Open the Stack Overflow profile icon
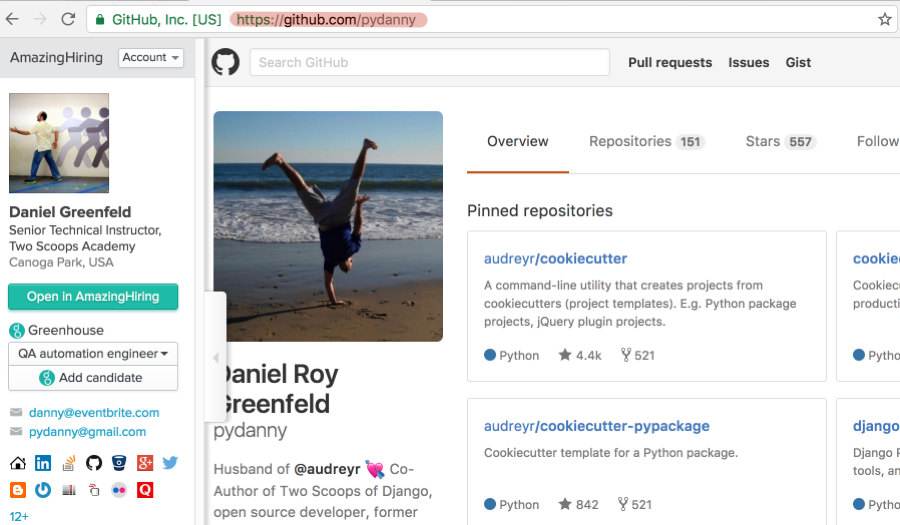Image resolution: width=900 pixels, height=525 pixels. (x=69, y=463)
